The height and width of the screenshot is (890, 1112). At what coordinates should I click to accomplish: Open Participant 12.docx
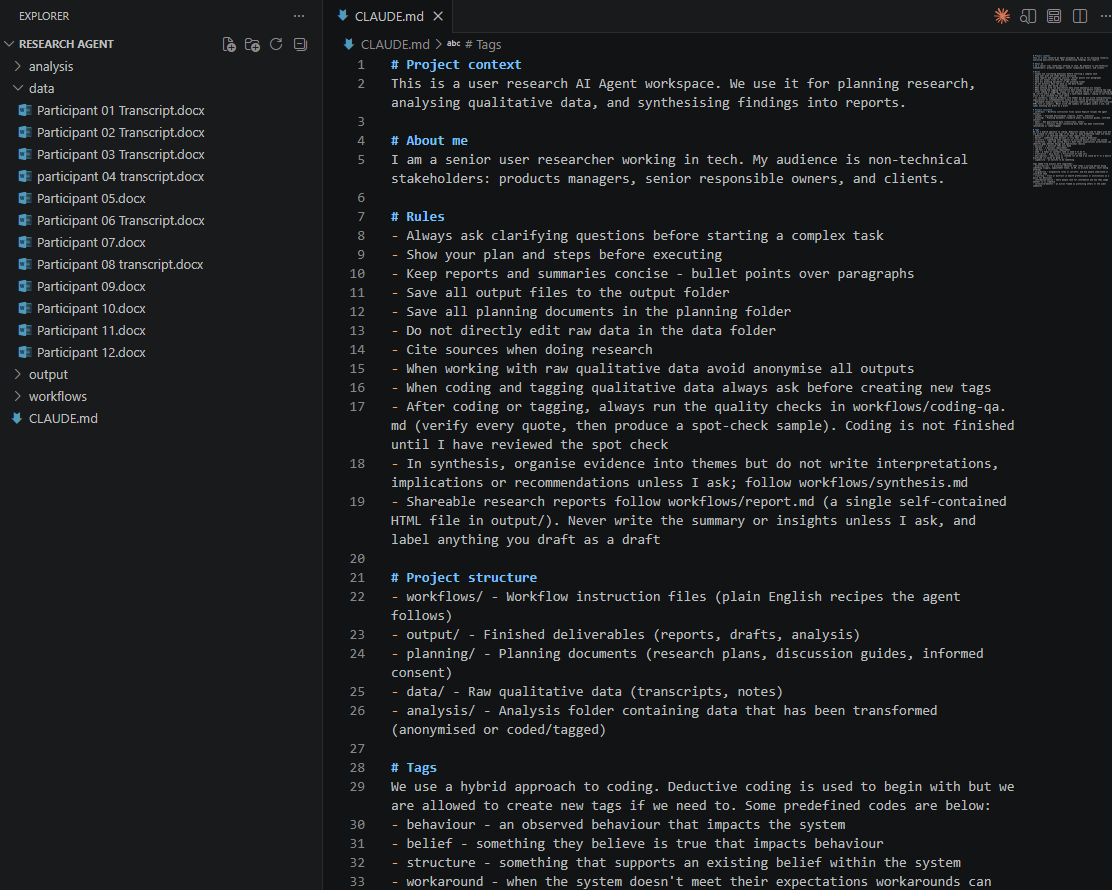click(x=91, y=352)
